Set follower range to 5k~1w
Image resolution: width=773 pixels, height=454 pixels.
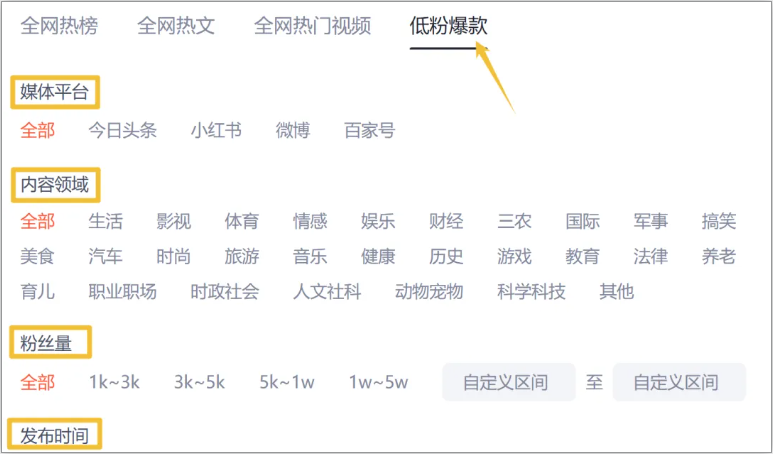pos(287,383)
